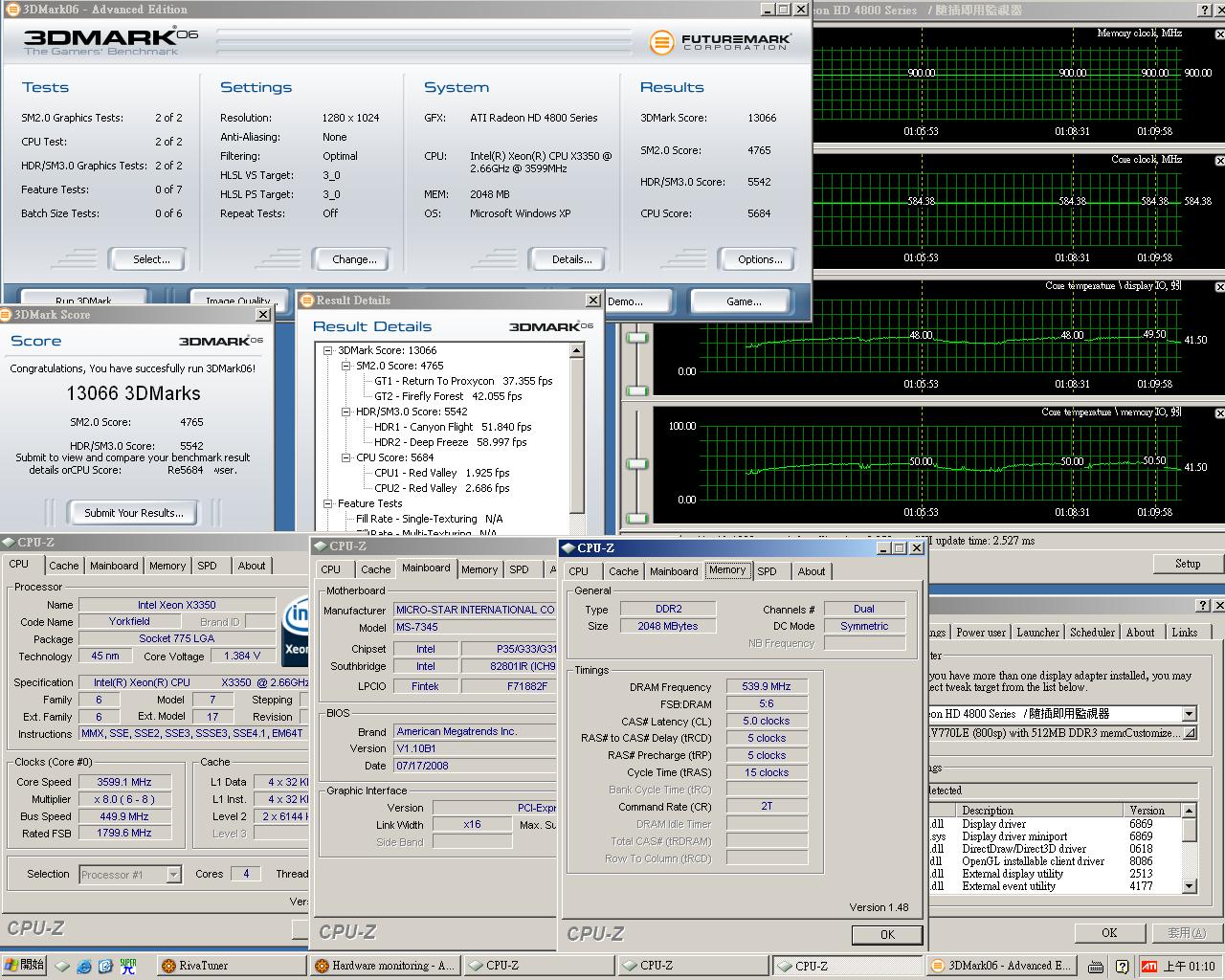Close the Memory clock graph
Image resolution: width=1225 pixels, height=980 pixels.
click(x=1219, y=34)
